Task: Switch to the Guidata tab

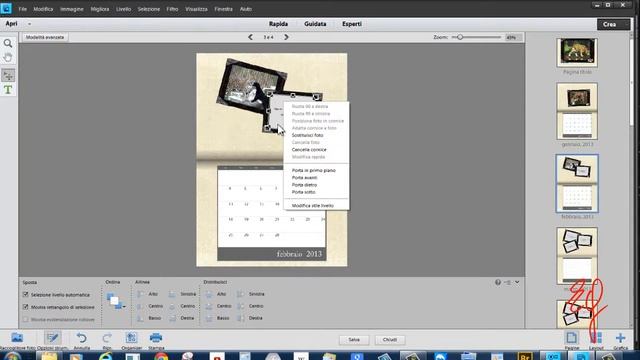Action: (315, 24)
